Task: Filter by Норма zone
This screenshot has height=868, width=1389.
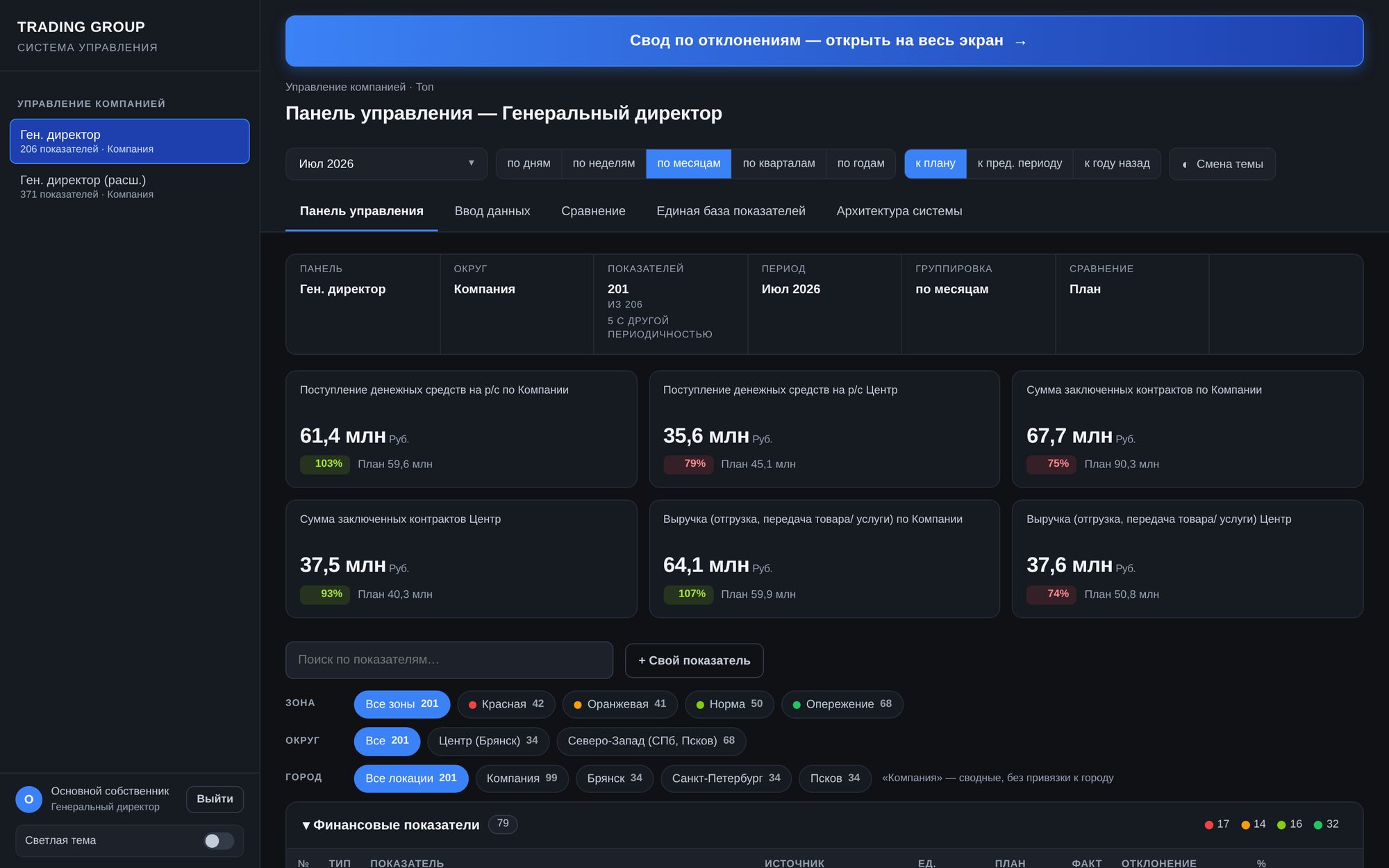Action: click(729, 704)
